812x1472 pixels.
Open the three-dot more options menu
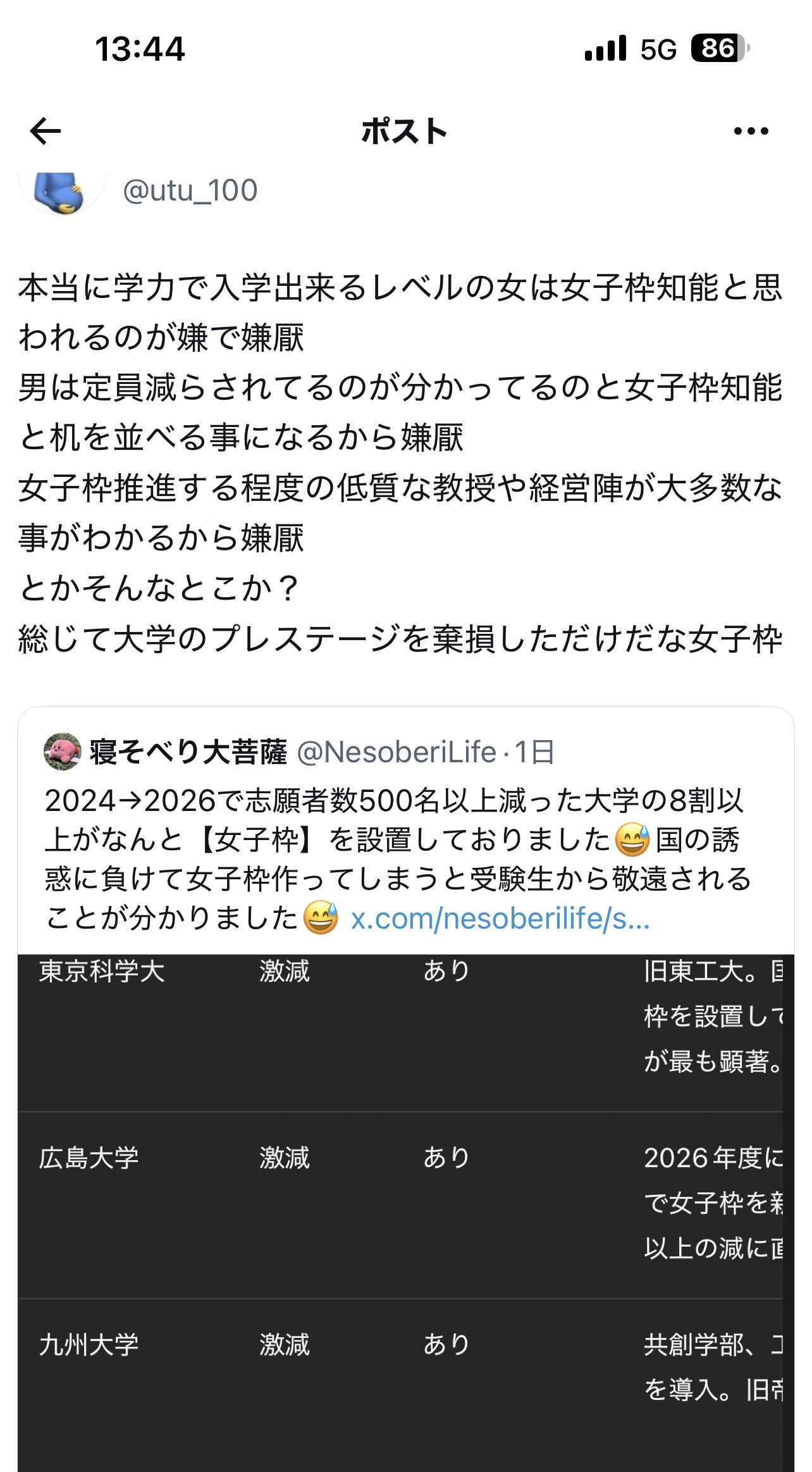[x=751, y=132]
